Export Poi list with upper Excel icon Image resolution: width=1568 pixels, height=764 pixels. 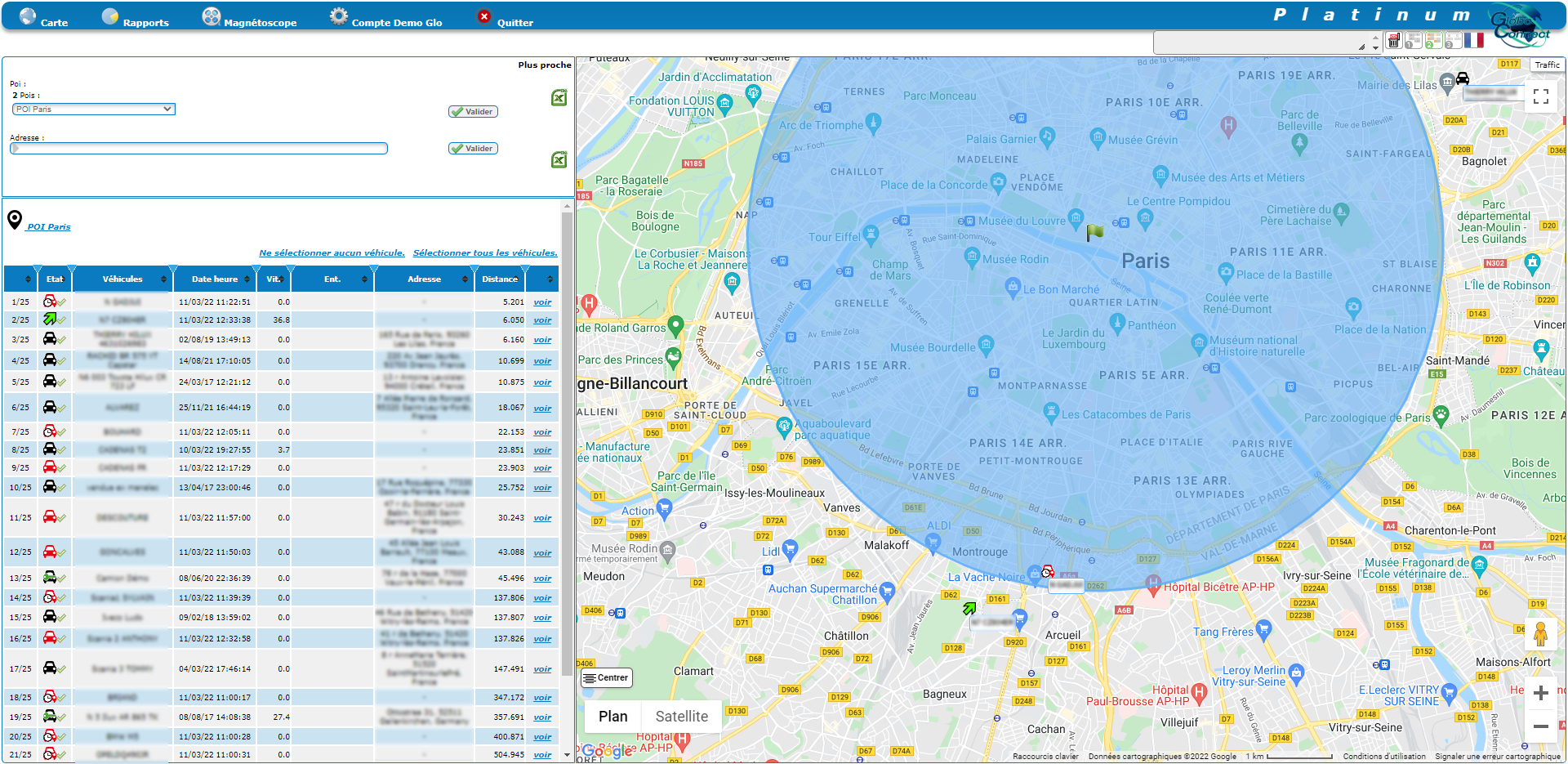pos(559,98)
